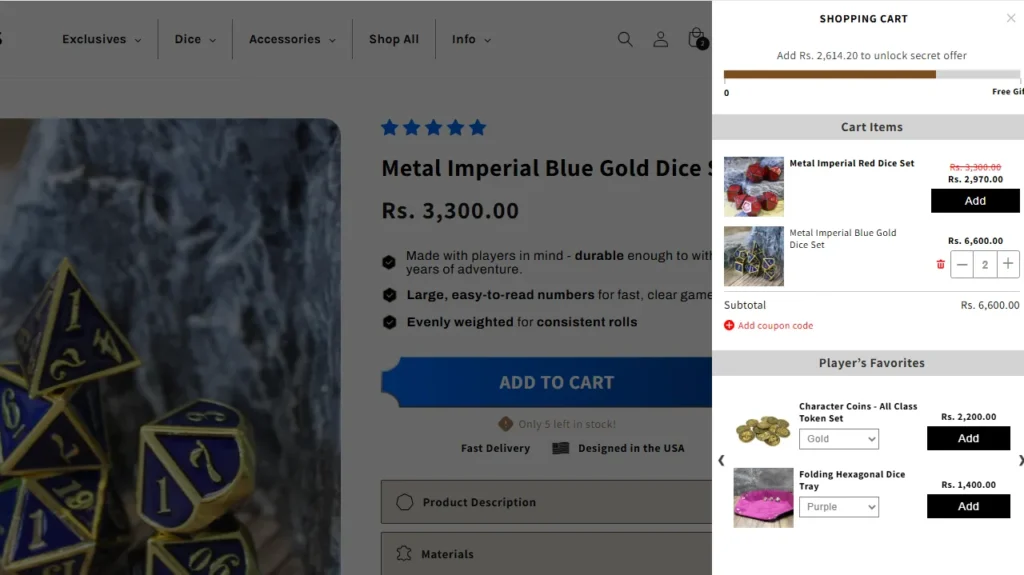The height and width of the screenshot is (575, 1024).
Task: Click Metal Imperial Red Dice Set thumbnail
Action: click(x=753, y=186)
